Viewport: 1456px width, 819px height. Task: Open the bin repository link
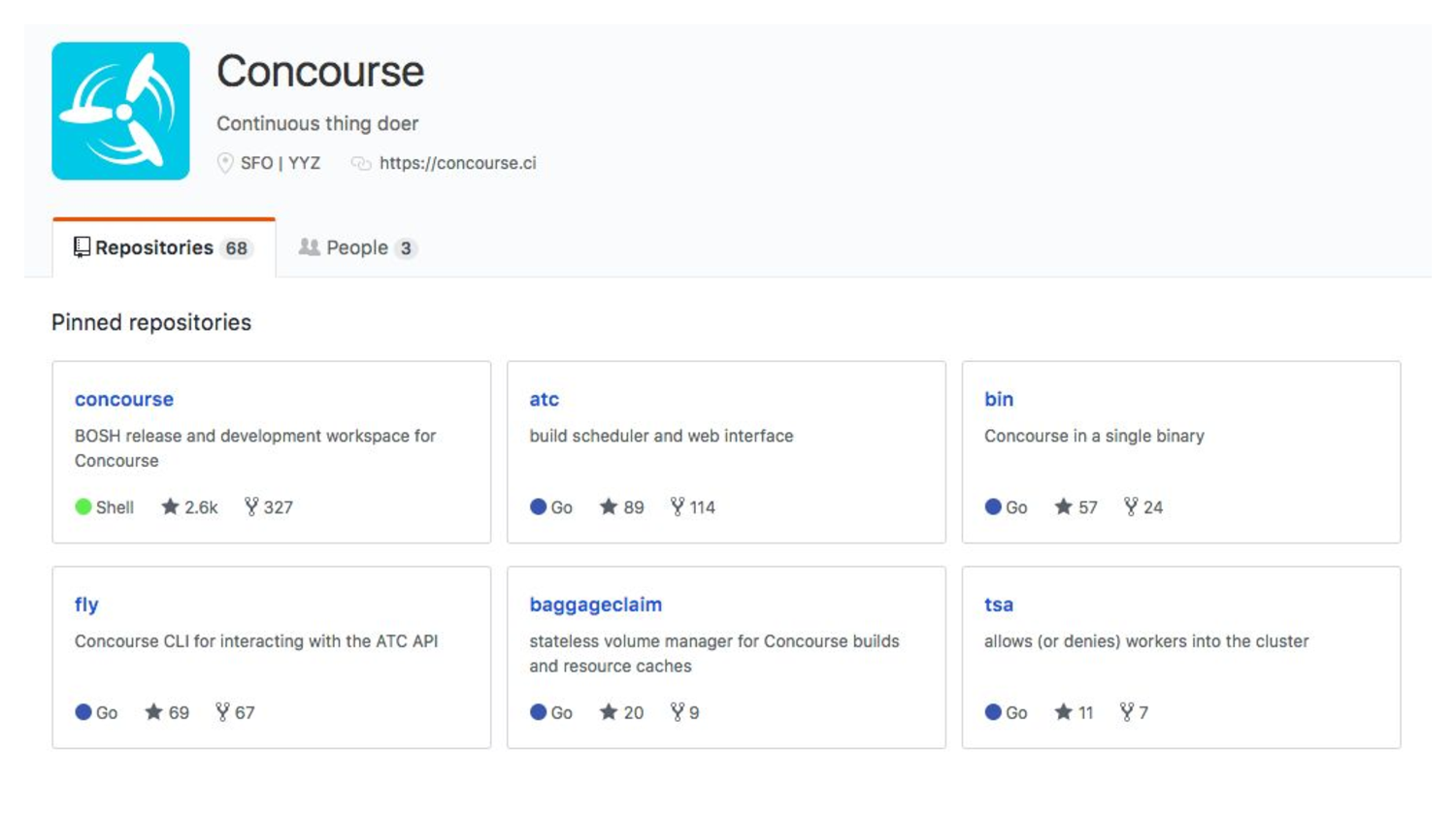pyautogui.click(x=999, y=399)
